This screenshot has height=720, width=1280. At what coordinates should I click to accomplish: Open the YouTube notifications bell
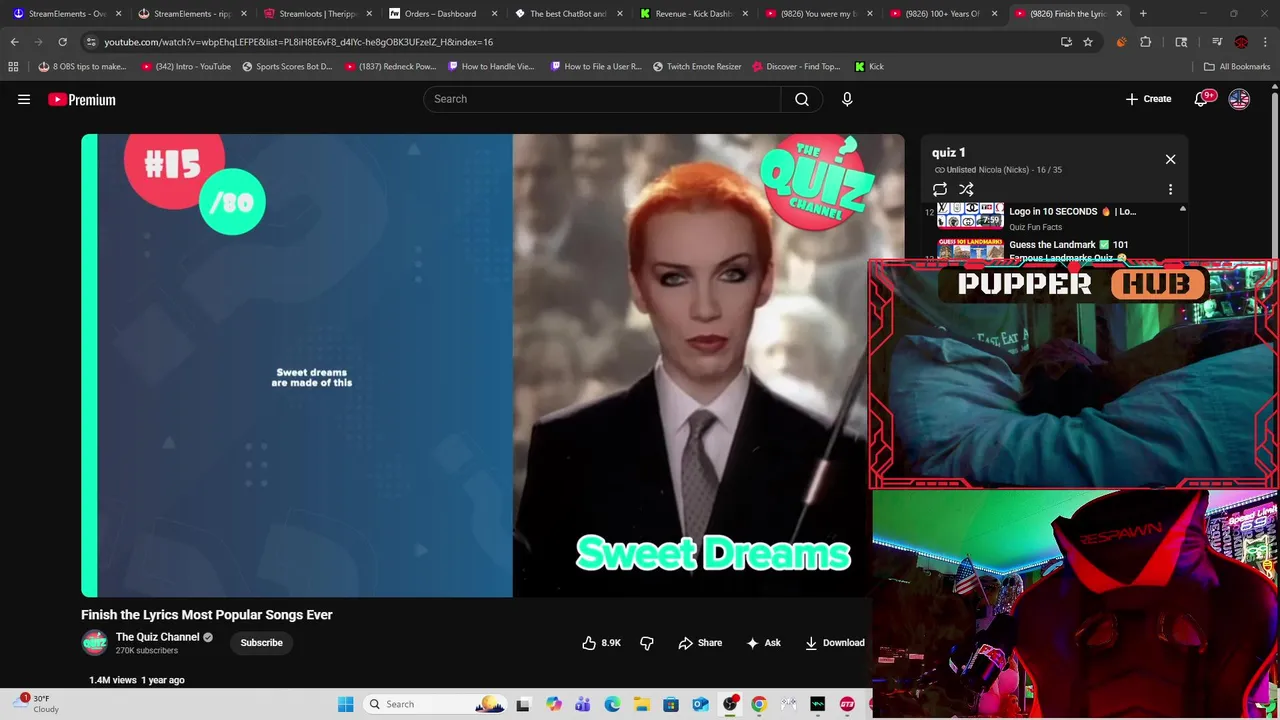pos(1202,99)
